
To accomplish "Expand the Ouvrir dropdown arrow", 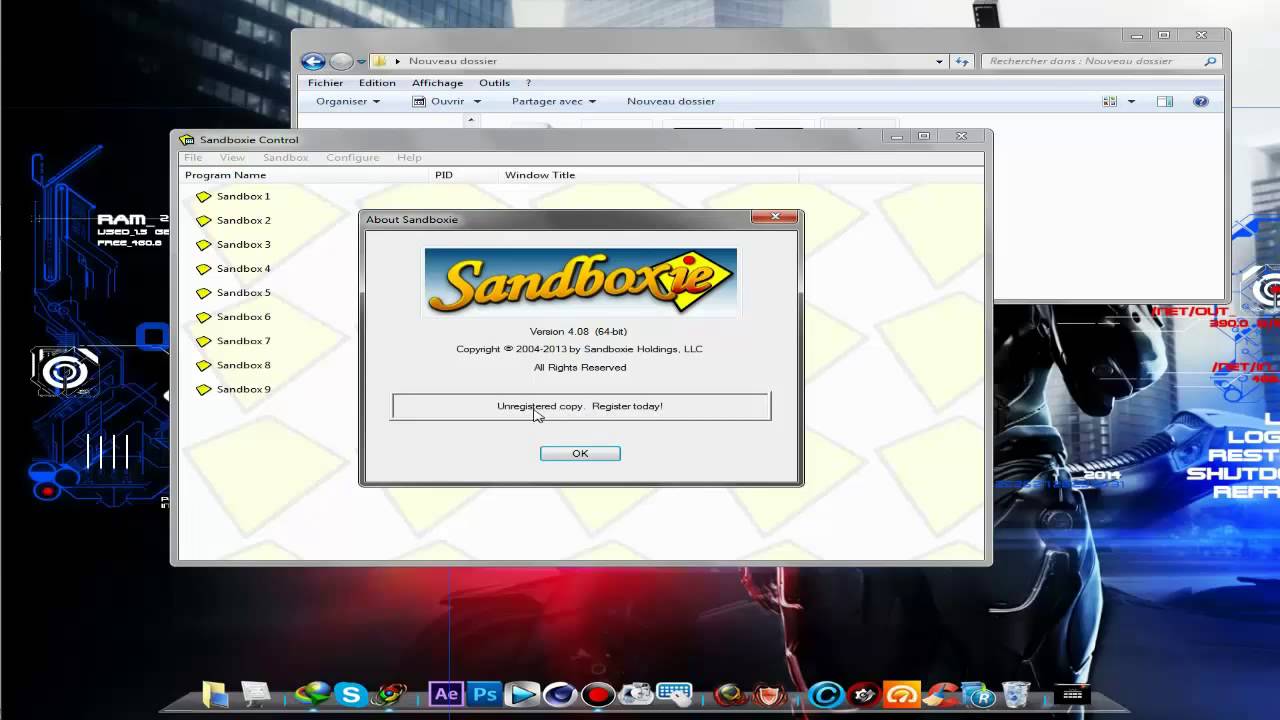I will [x=477, y=101].
